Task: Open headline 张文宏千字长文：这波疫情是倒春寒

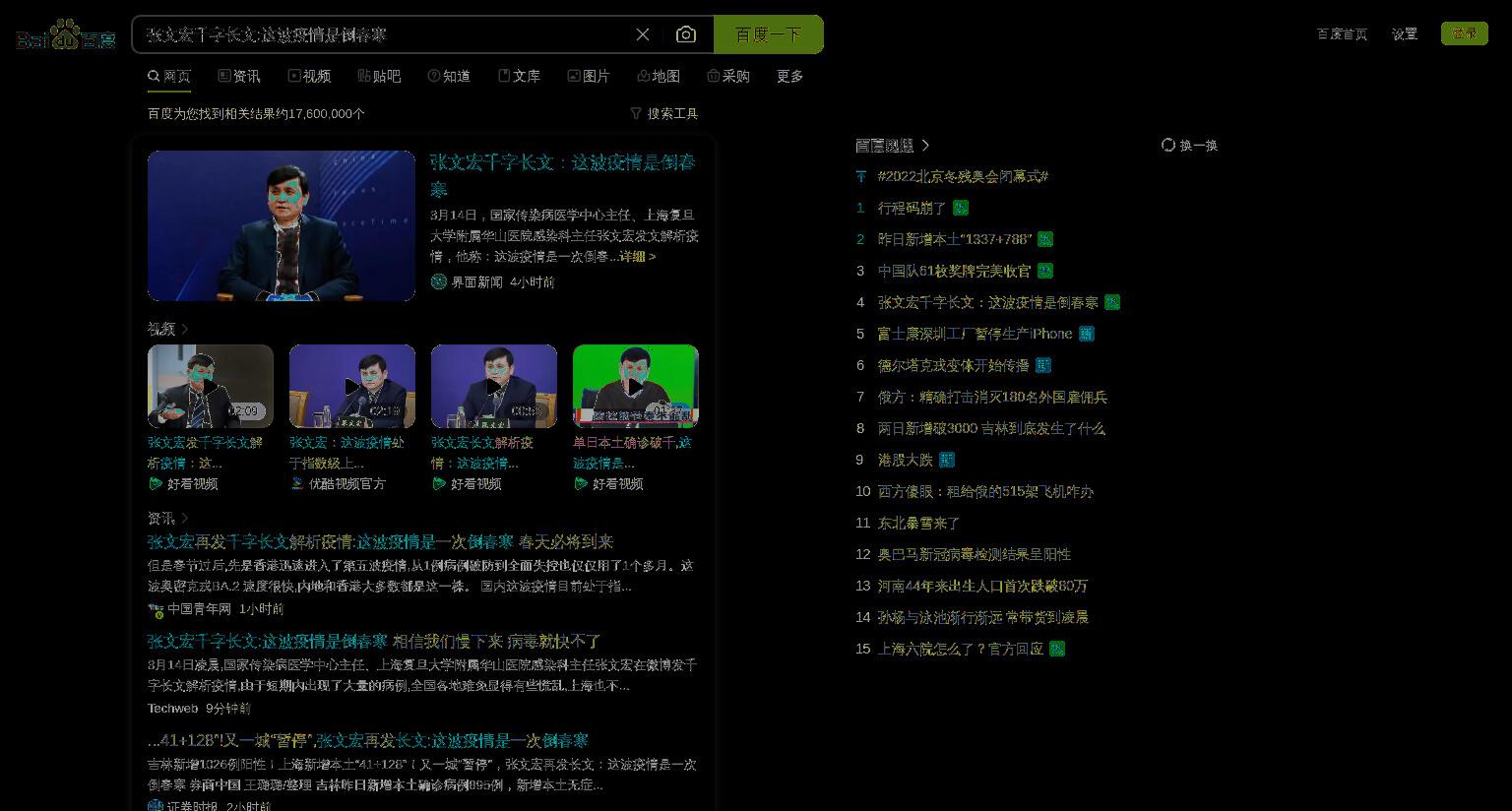Action: tap(563, 174)
